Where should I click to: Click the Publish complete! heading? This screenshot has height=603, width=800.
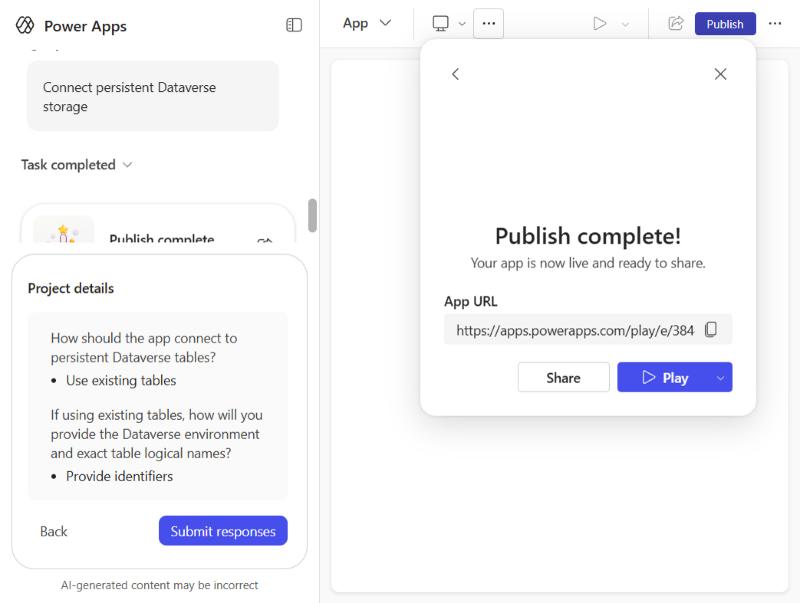588,236
